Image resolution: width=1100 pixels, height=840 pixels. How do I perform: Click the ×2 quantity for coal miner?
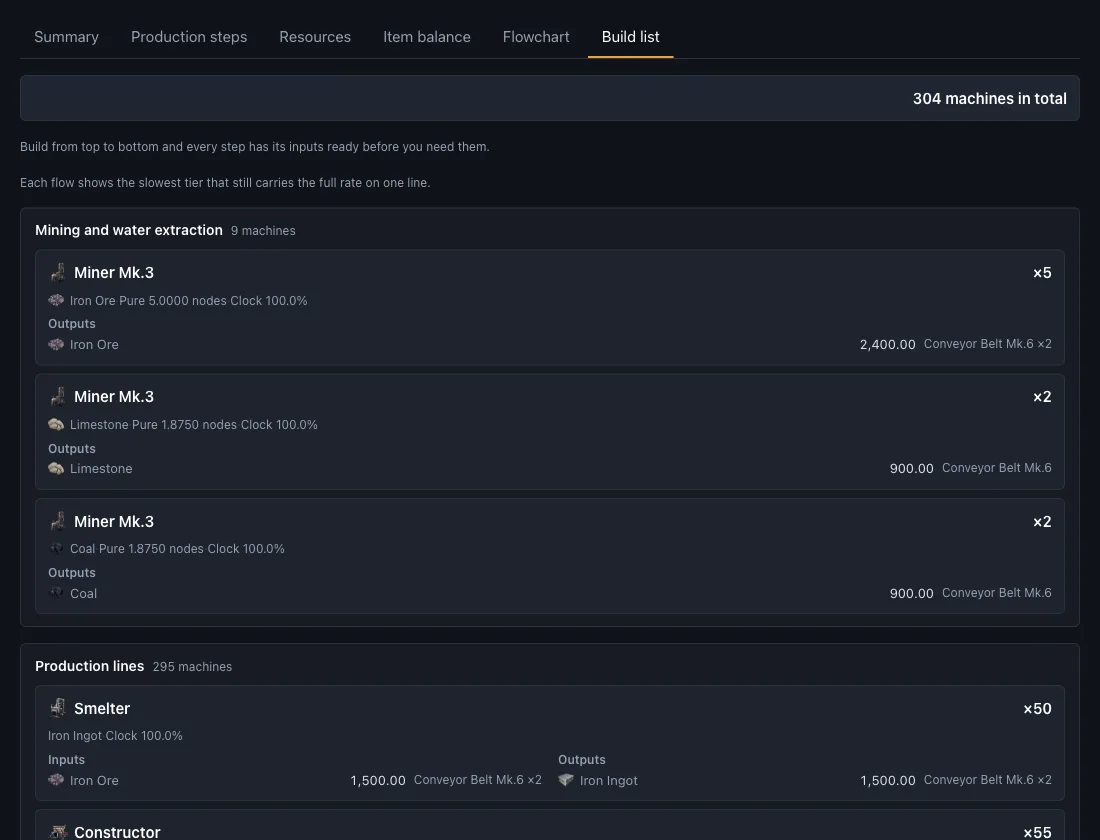tap(1042, 522)
